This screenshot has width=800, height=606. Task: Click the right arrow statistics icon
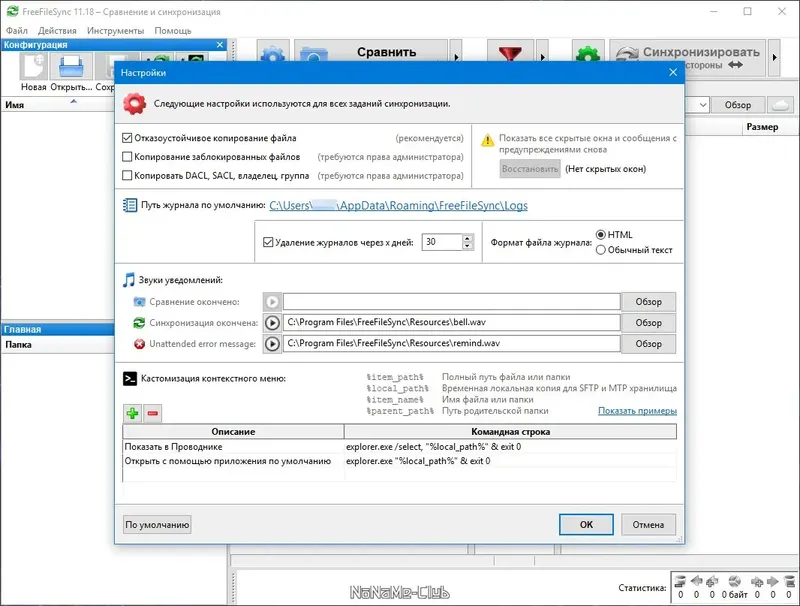pos(772,581)
